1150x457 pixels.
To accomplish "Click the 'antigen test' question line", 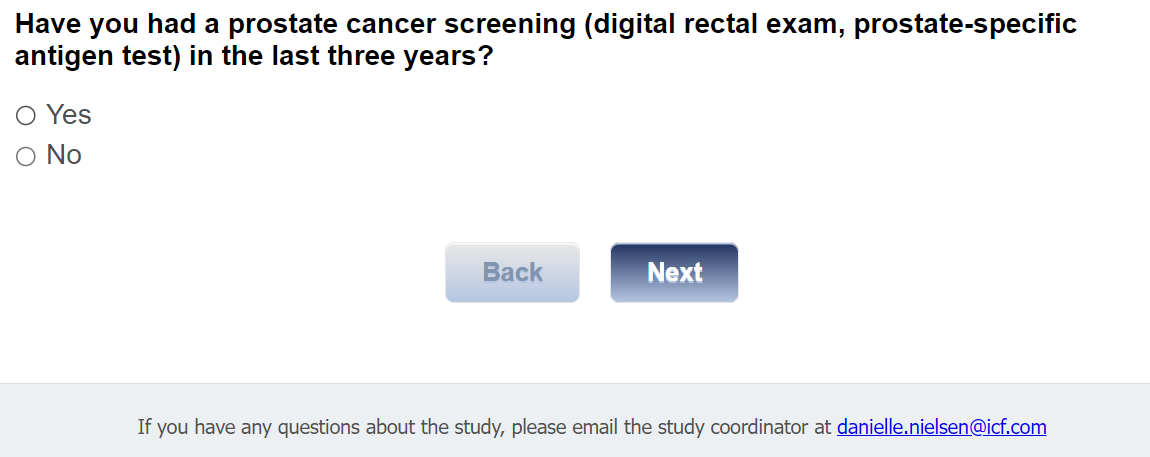I will pyautogui.click(x=254, y=57).
